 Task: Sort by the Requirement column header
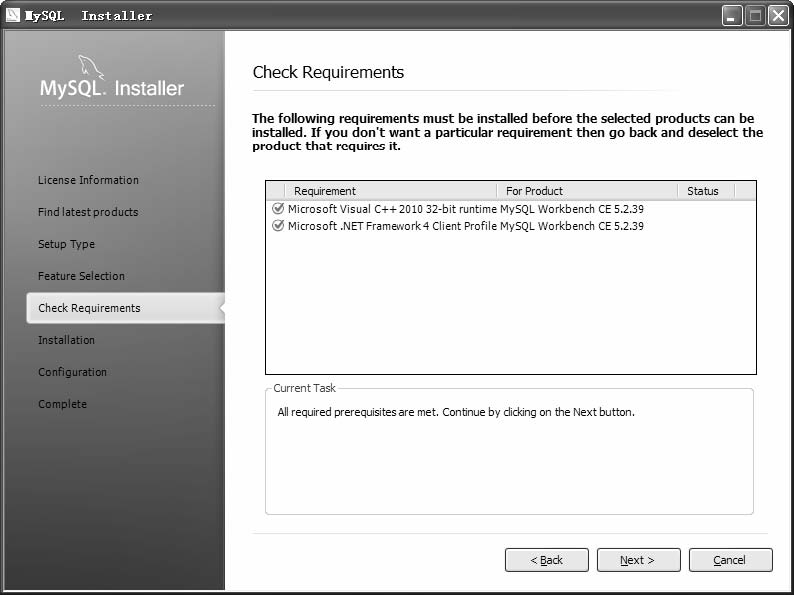coord(390,191)
